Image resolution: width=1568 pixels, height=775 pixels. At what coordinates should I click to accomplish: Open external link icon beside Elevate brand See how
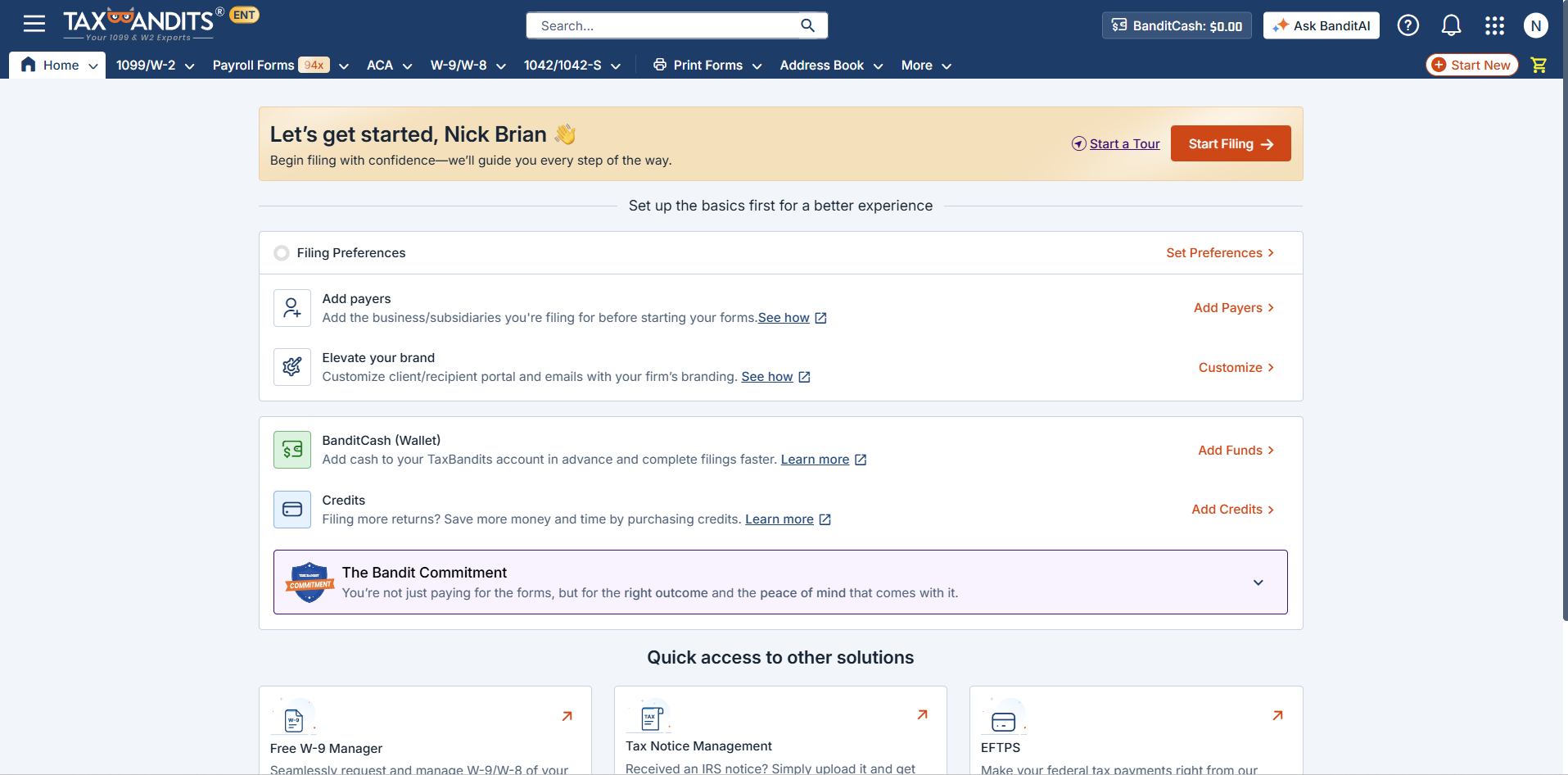[804, 377]
